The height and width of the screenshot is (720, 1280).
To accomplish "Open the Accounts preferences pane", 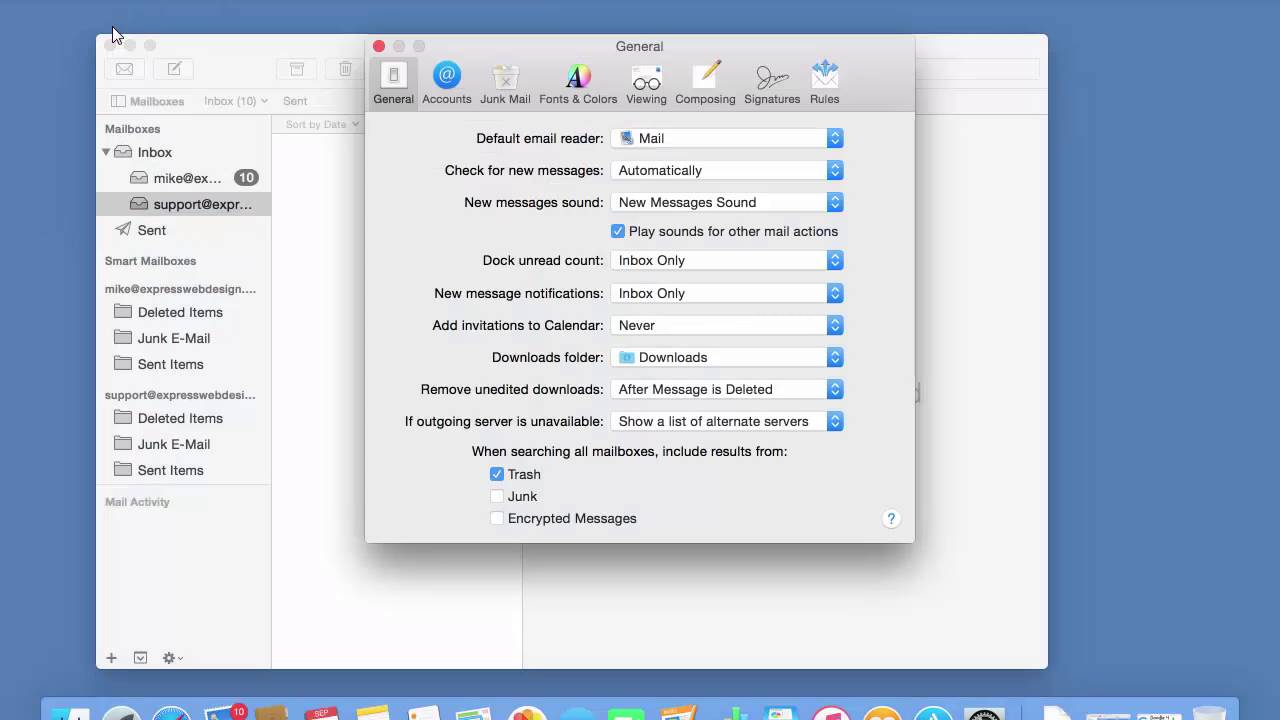I will point(446,84).
